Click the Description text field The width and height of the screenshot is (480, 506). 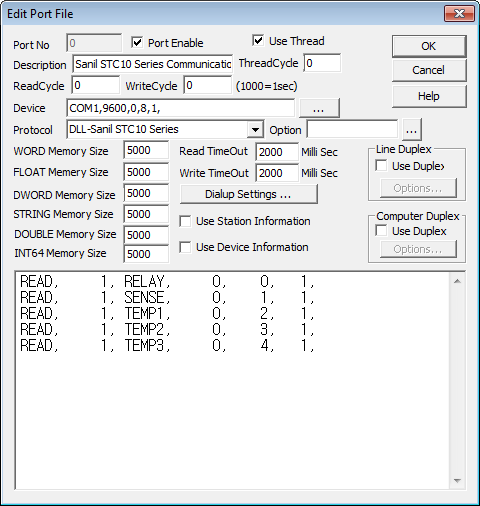point(153,64)
